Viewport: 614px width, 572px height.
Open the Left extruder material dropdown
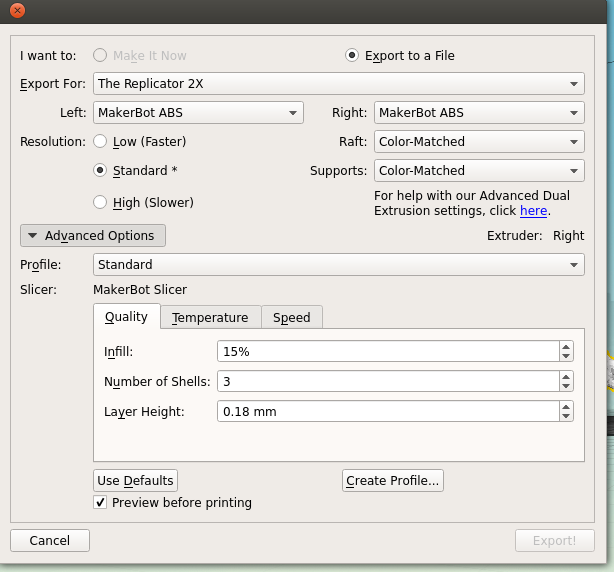198,113
